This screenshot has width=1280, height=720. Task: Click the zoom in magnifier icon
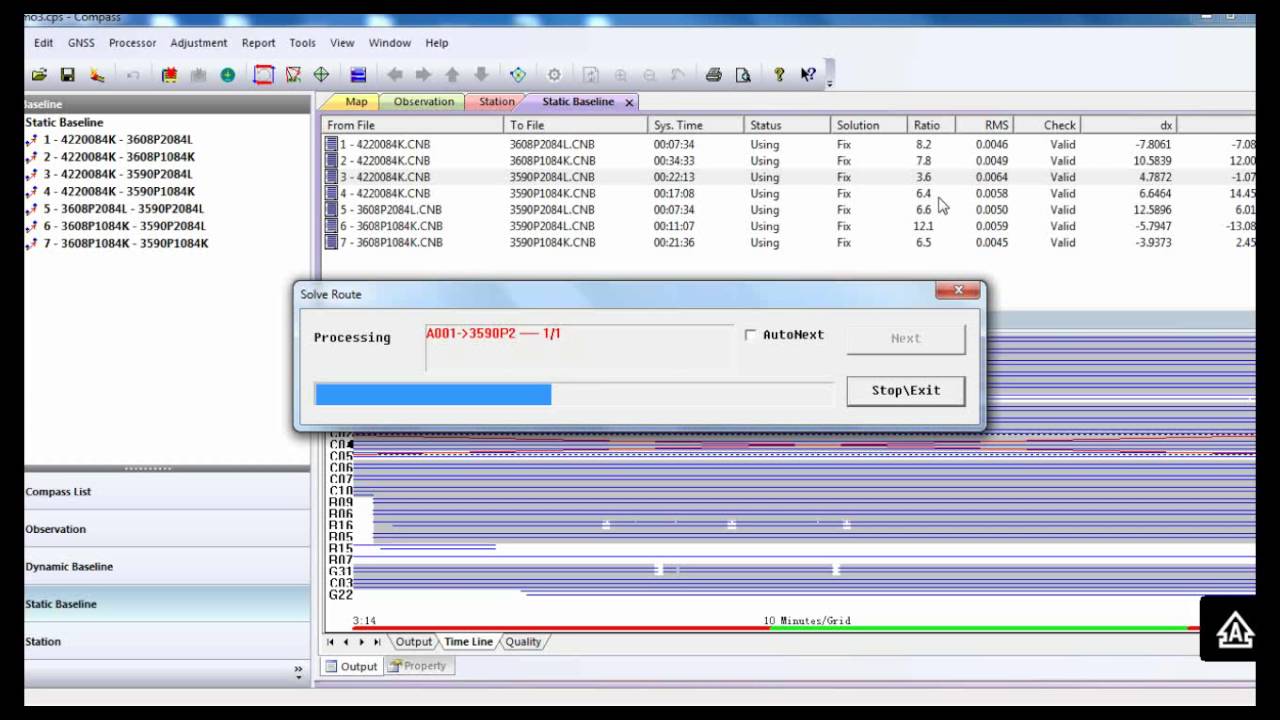point(621,75)
